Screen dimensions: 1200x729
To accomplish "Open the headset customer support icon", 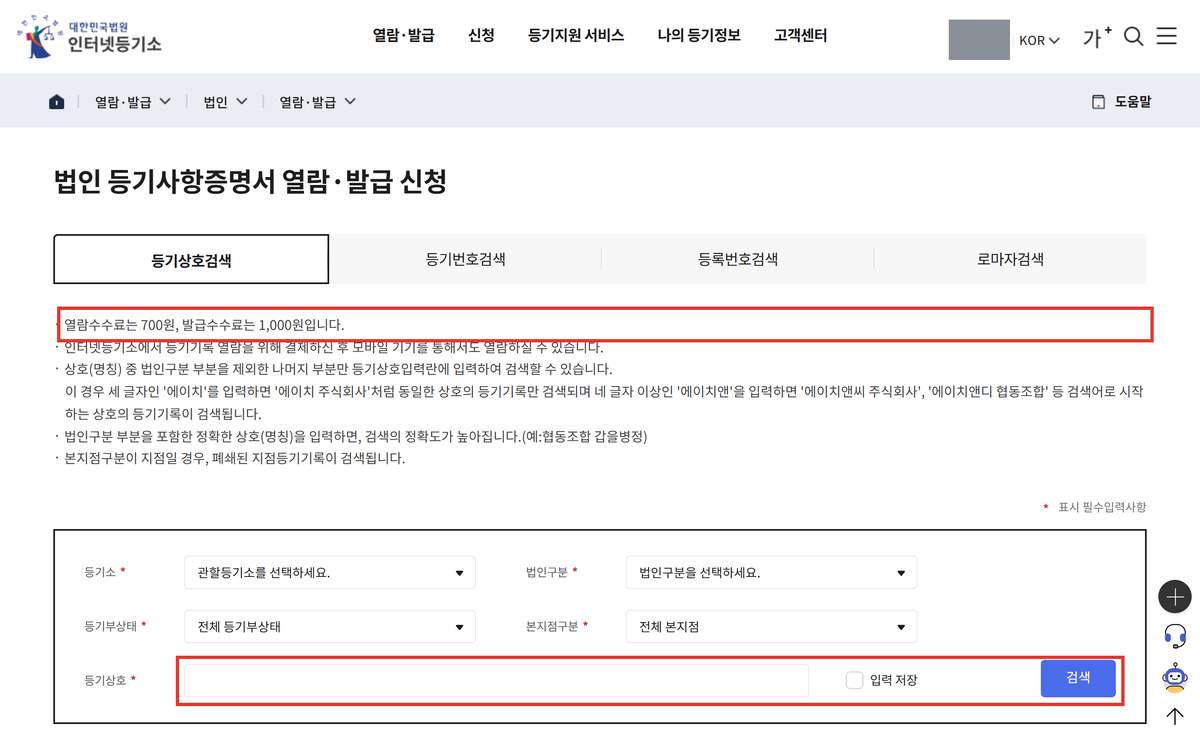I will pyautogui.click(x=1175, y=636).
